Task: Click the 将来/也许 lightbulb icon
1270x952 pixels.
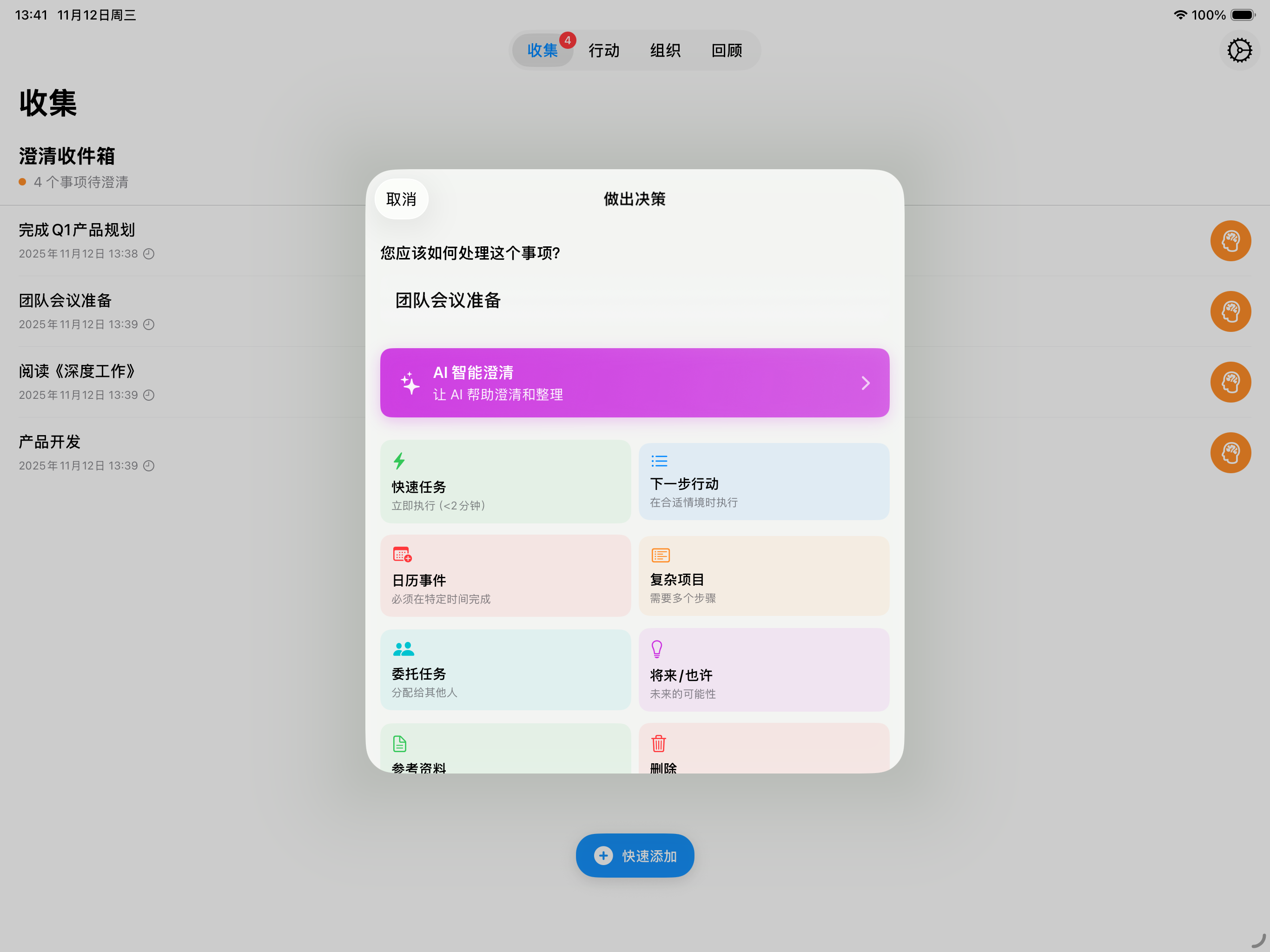Action: [x=656, y=649]
